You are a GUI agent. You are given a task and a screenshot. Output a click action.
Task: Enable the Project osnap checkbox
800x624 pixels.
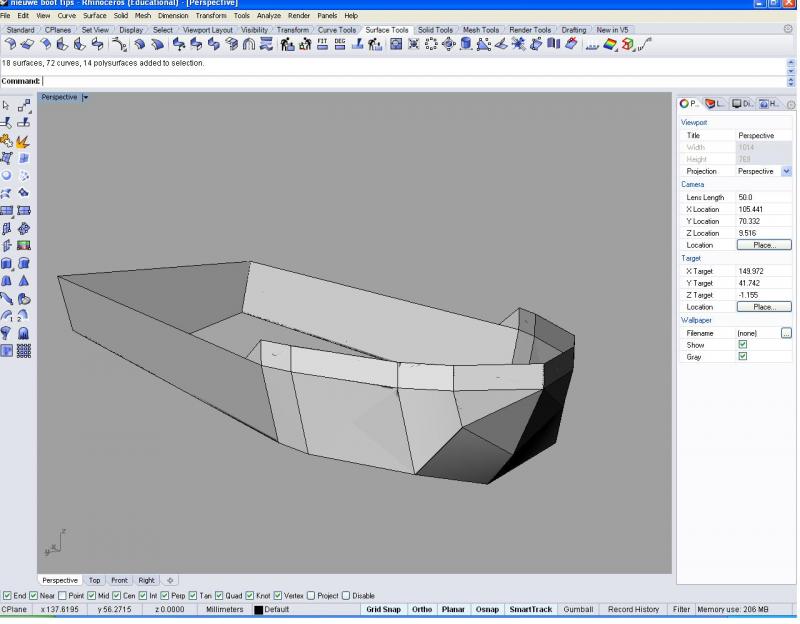tap(311, 595)
